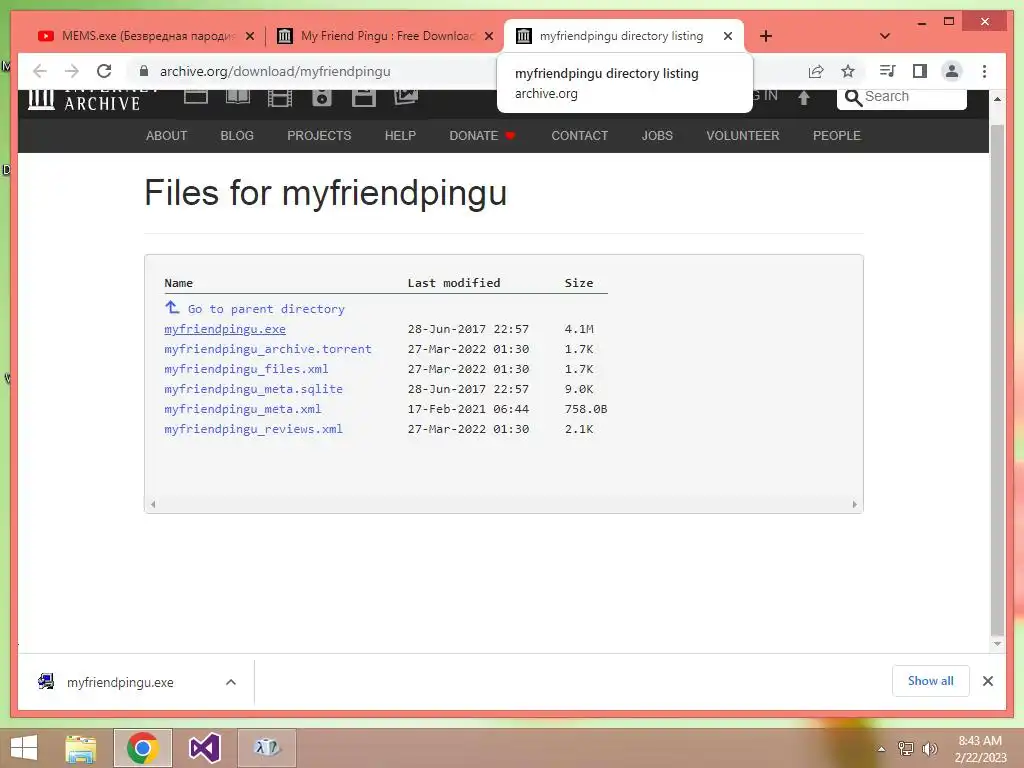The height and width of the screenshot is (768, 1024).
Task: Reload the current page
Action: click(104, 71)
